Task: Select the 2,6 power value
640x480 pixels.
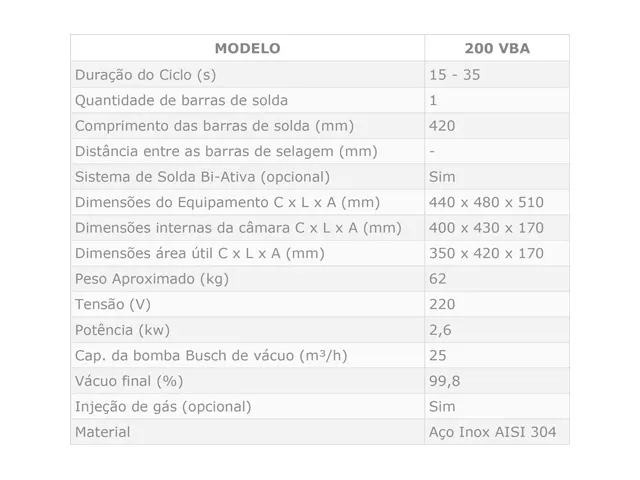Action: point(440,330)
